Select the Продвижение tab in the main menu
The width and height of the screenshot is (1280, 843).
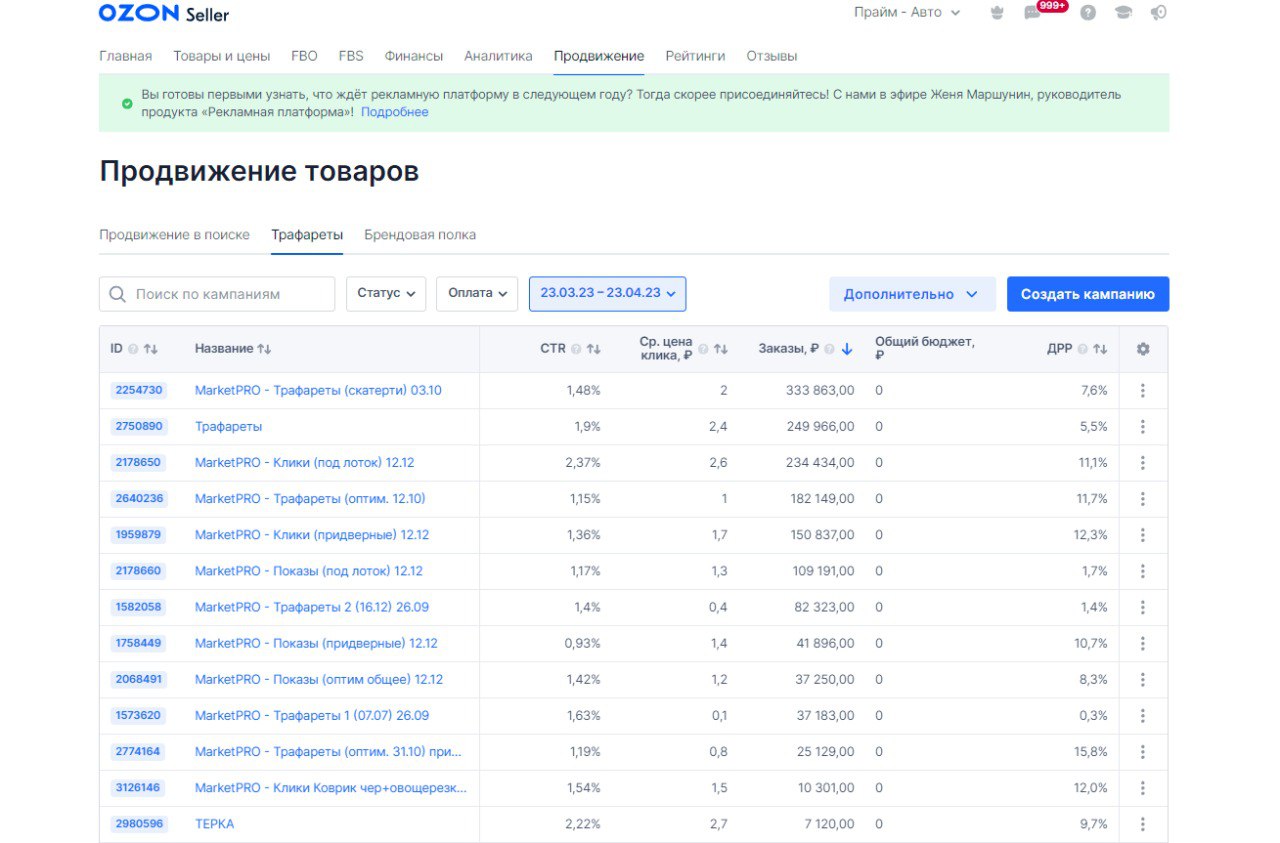point(599,56)
